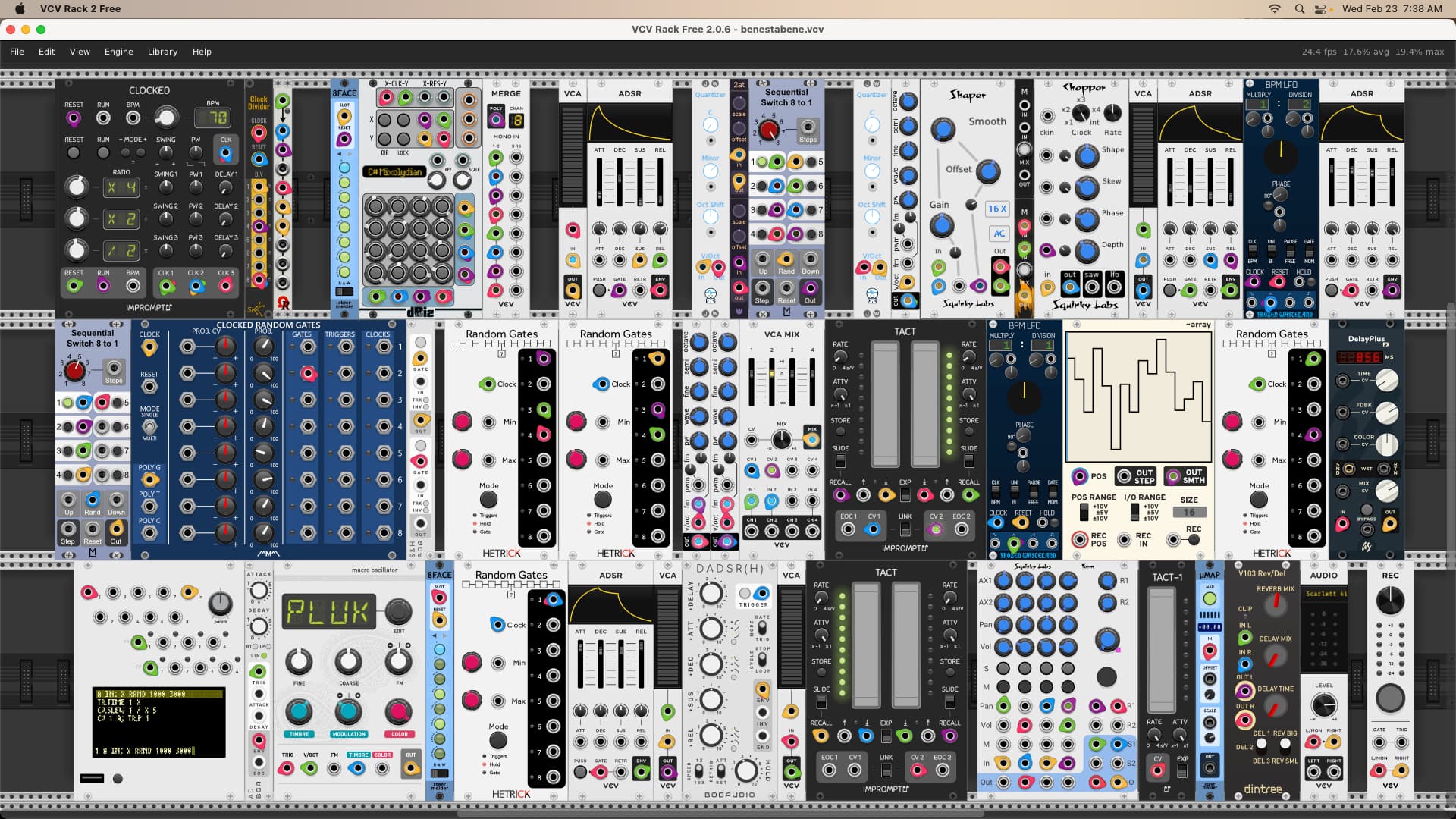Click the first CLOCKED ratio display X 4

[x=121, y=187]
